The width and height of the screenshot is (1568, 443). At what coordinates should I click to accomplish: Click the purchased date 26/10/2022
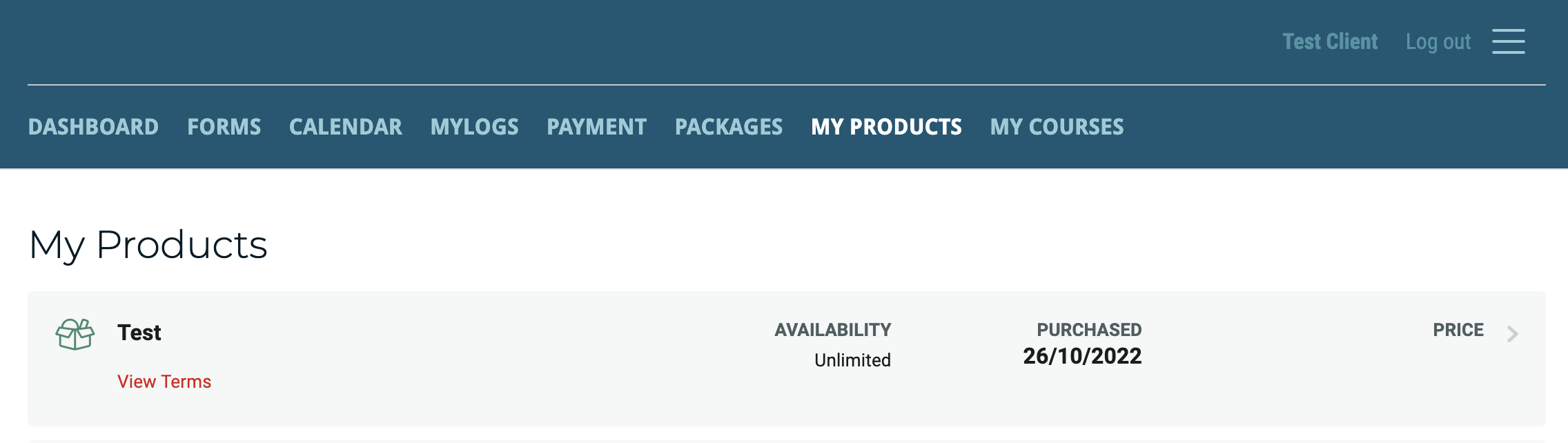pos(1082,356)
